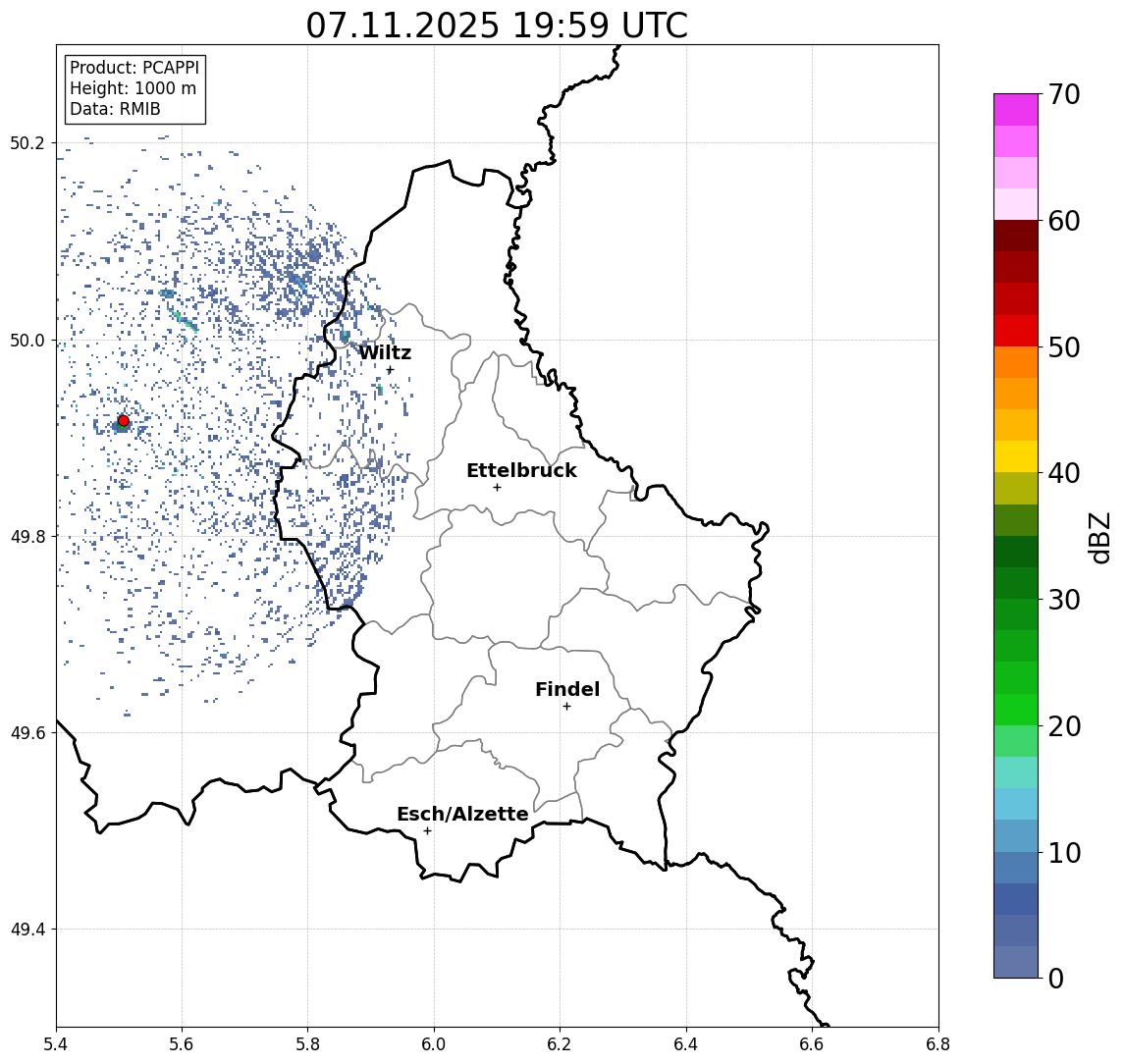Click the Wiltz station cross marker
The height and width of the screenshot is (1064, 1124).
390,370
